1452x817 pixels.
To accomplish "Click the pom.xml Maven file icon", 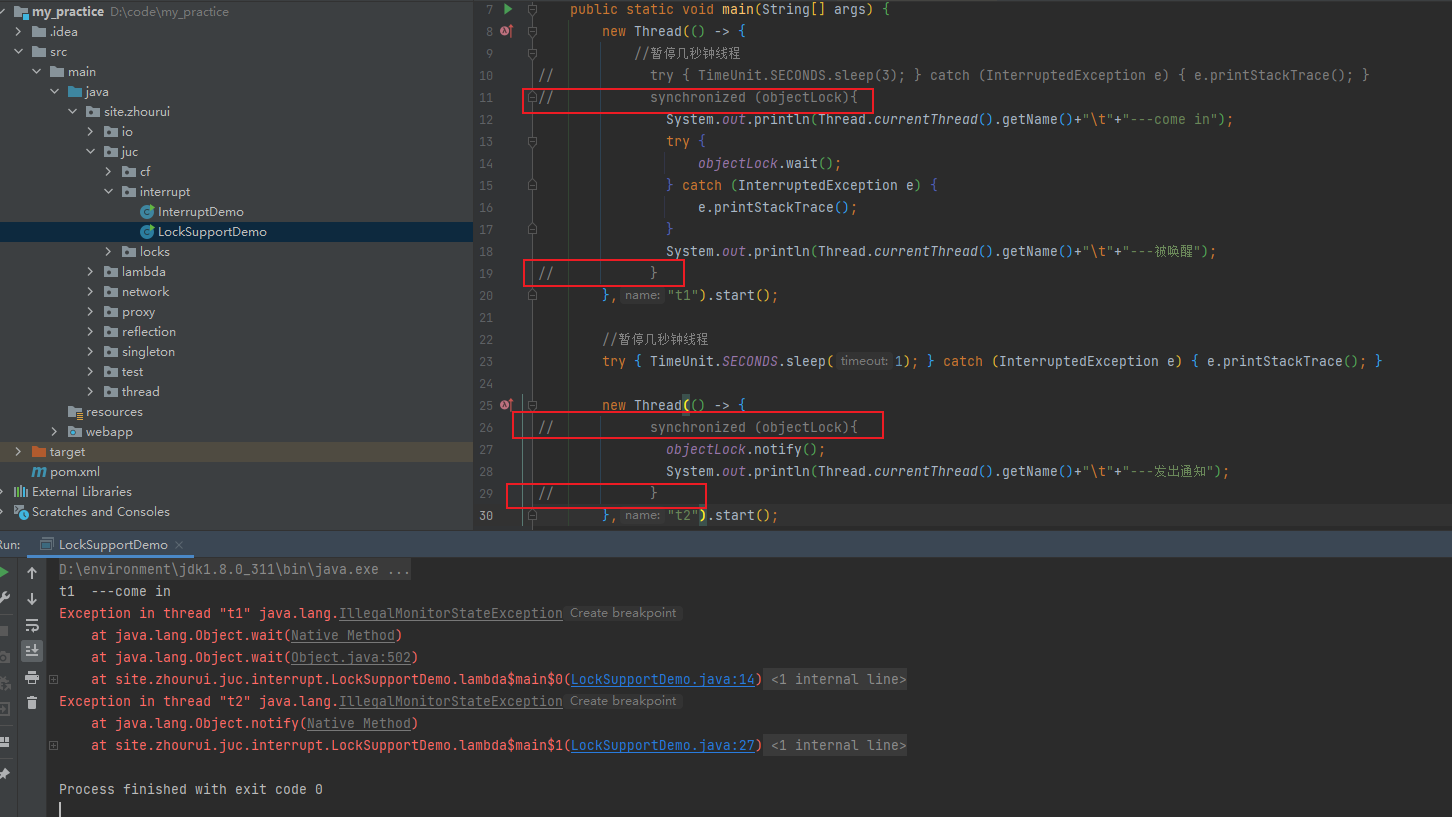I will click(39, 472).
